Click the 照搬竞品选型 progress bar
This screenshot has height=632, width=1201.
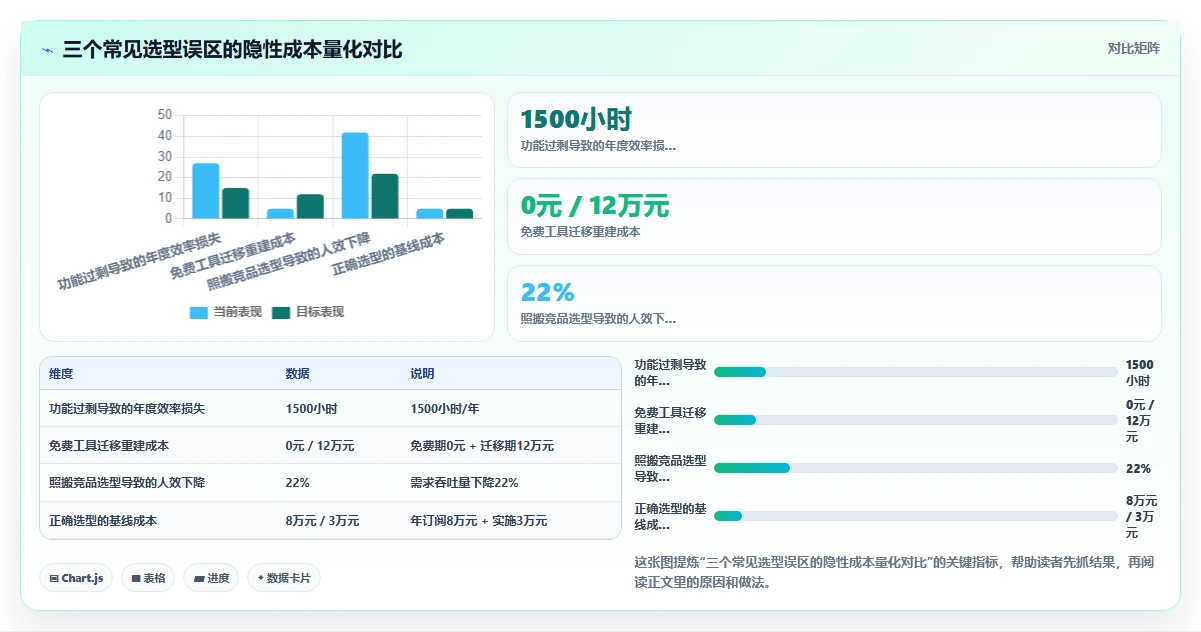[915, 468]
